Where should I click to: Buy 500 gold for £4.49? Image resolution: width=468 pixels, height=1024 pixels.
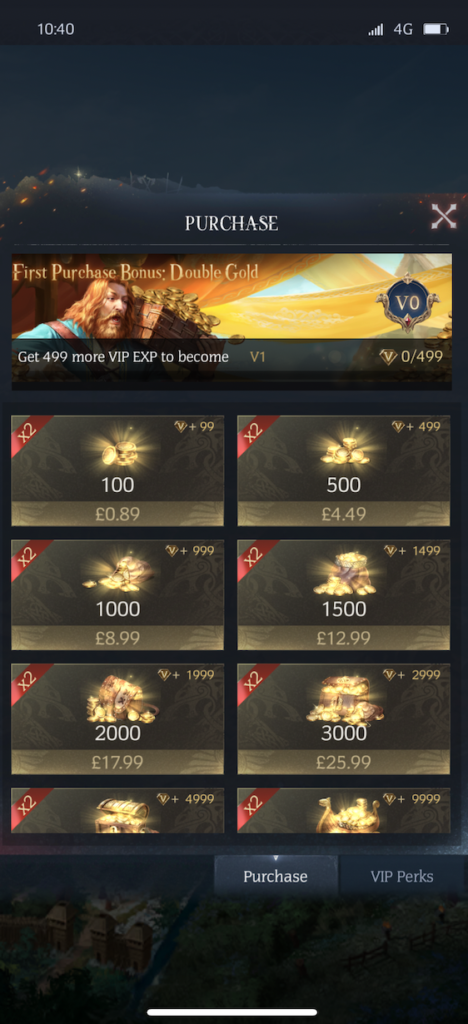click(x=343, y=514)
